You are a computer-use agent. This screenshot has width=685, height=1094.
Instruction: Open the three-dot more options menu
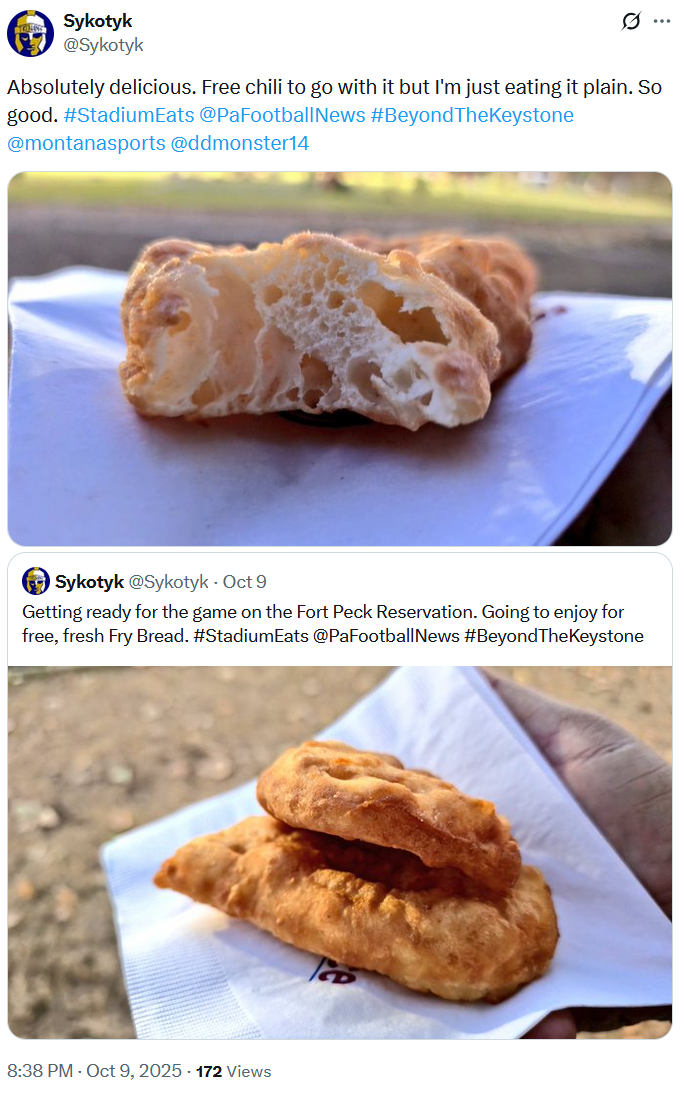661,21
